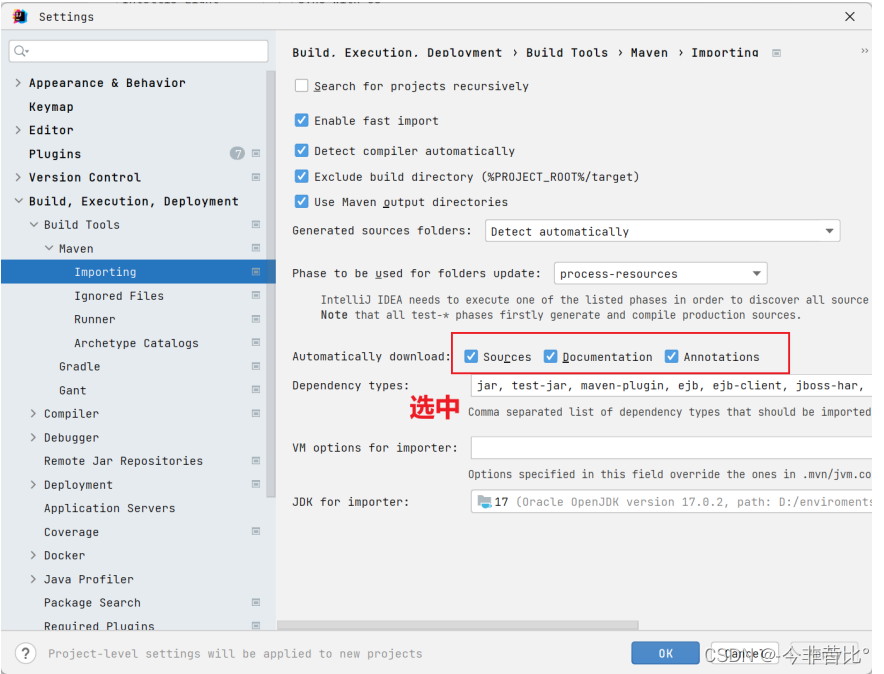
Task: Click the settings tree vertical scrollbar
Action: [271, 283]
